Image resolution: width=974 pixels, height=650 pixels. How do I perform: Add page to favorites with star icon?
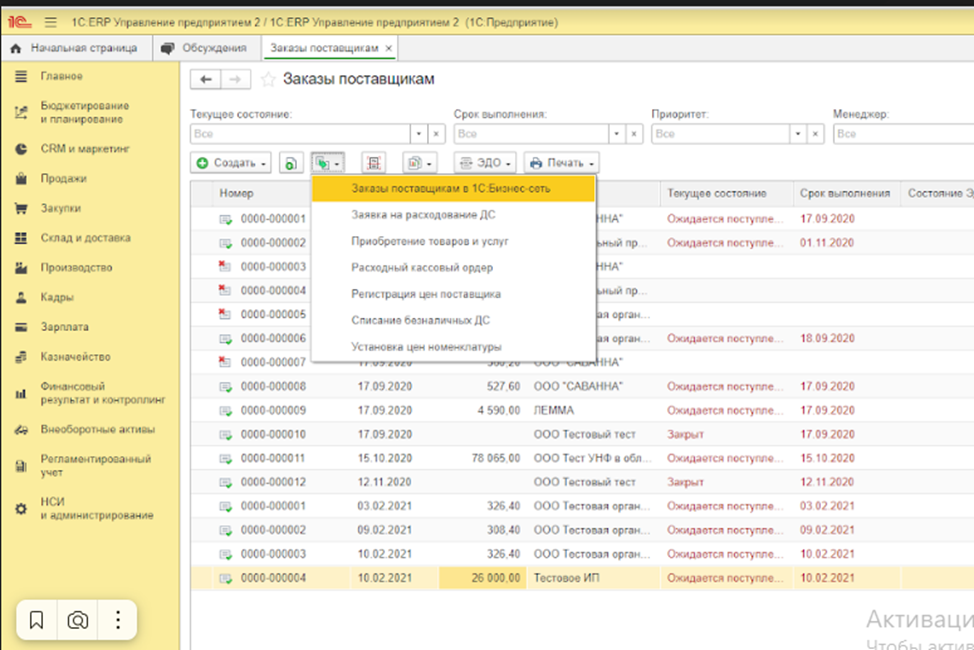(x=268, y=80)
